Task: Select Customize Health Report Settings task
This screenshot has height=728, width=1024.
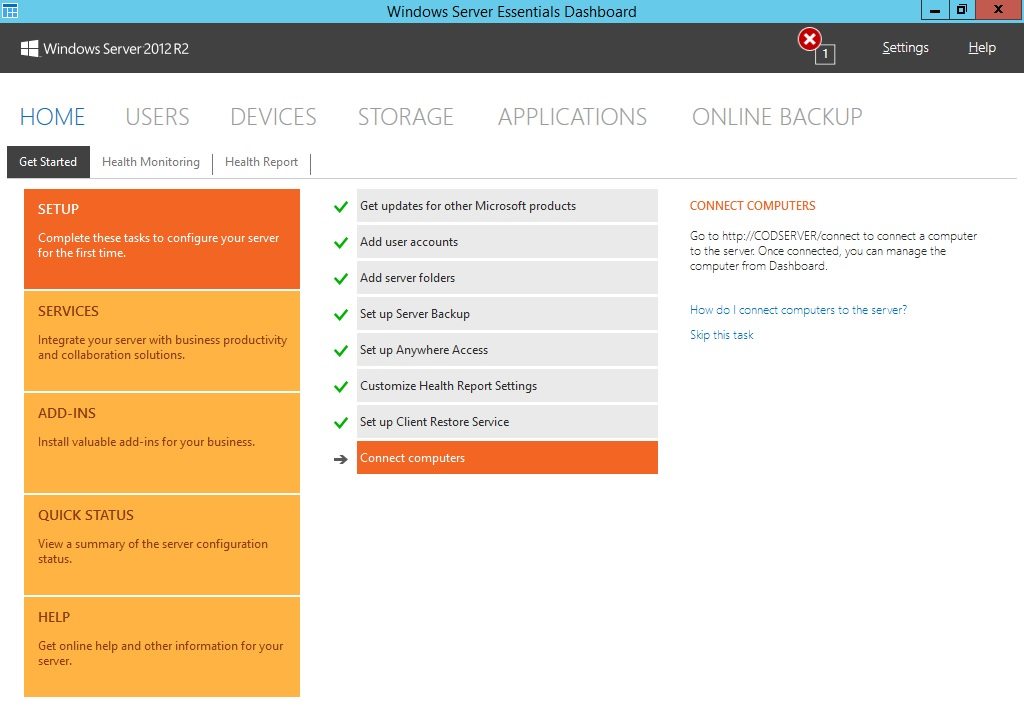Action: click(x=507, y=385)
